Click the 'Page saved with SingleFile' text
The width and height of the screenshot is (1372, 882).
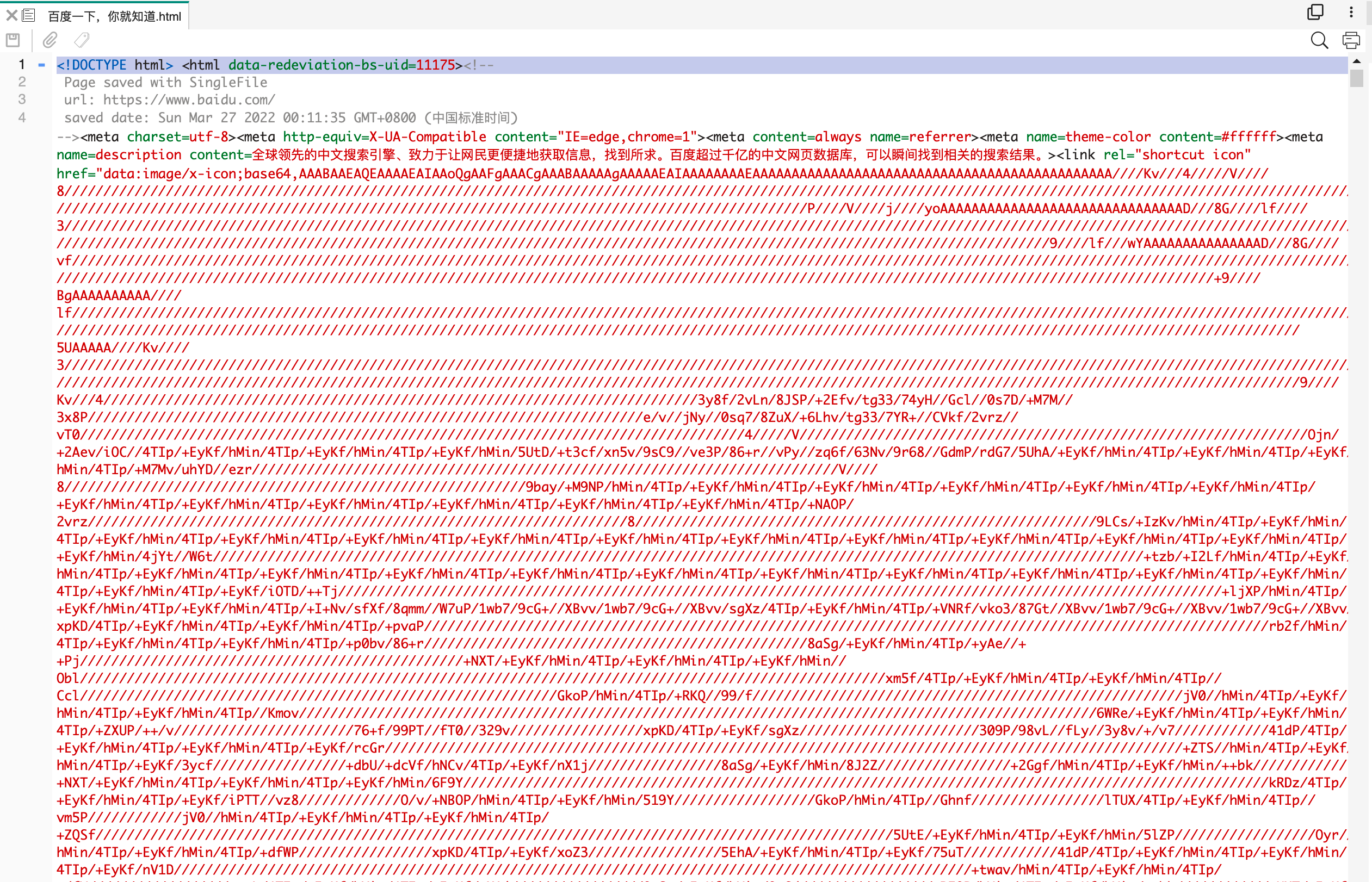tap(165, 83)
